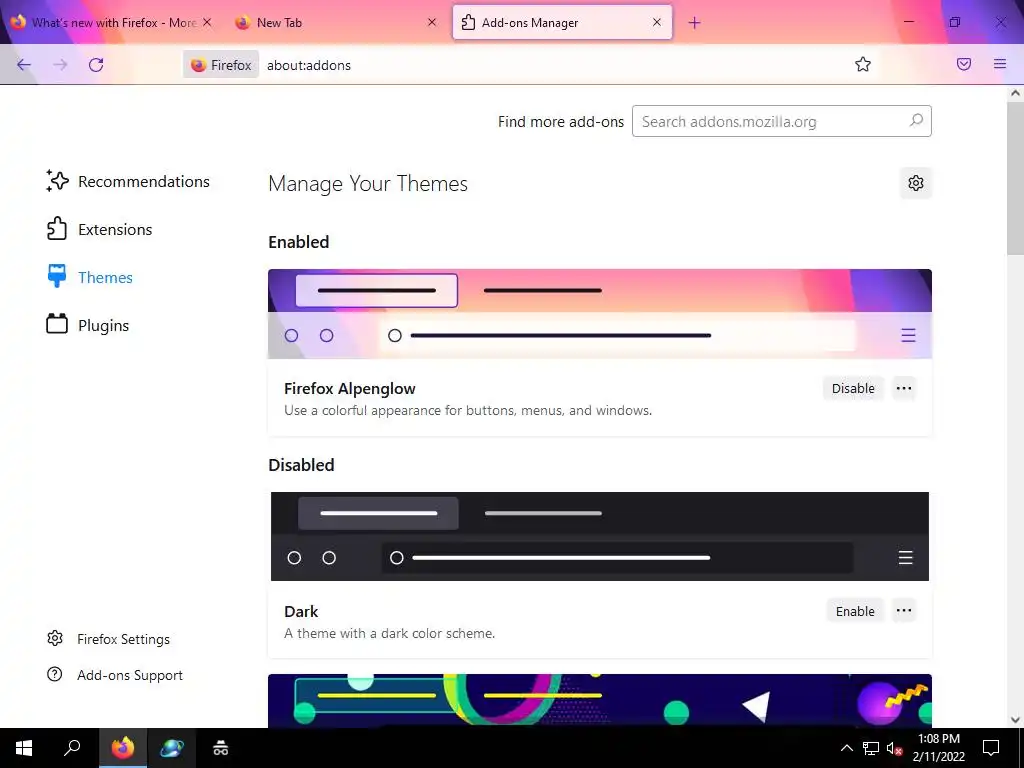The height and width of the screenshot is (768, 1024).
Task: Select the Add-ons Manager tab
Action: (562, 22)
